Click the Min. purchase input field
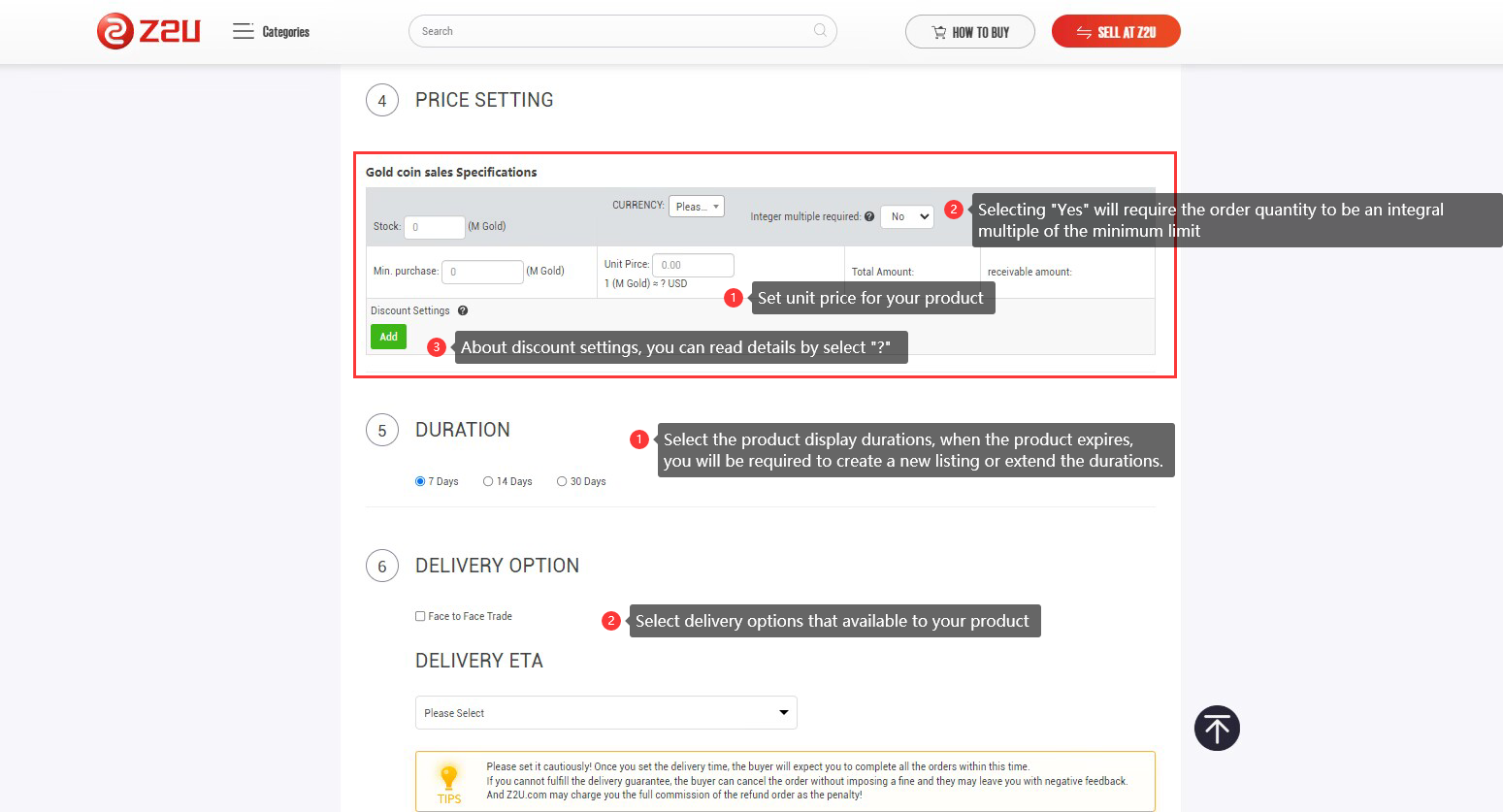 pyautogui.click(x=481, y=272)
